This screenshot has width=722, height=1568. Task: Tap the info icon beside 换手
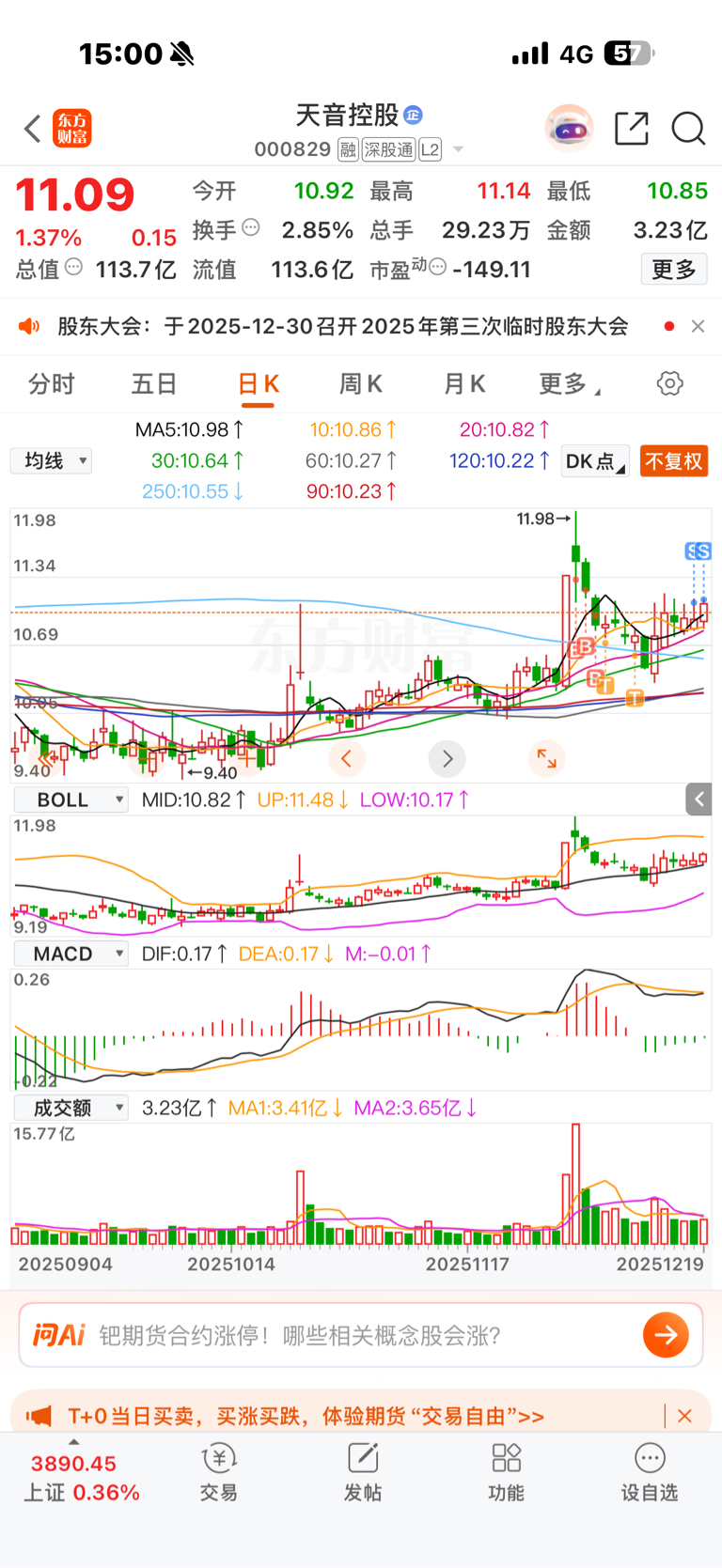tap(250, 227)
